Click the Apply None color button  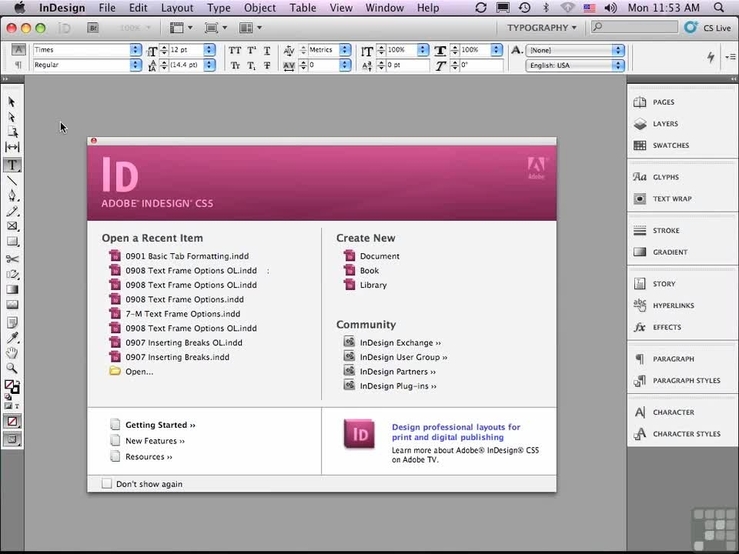click(12, 422)
